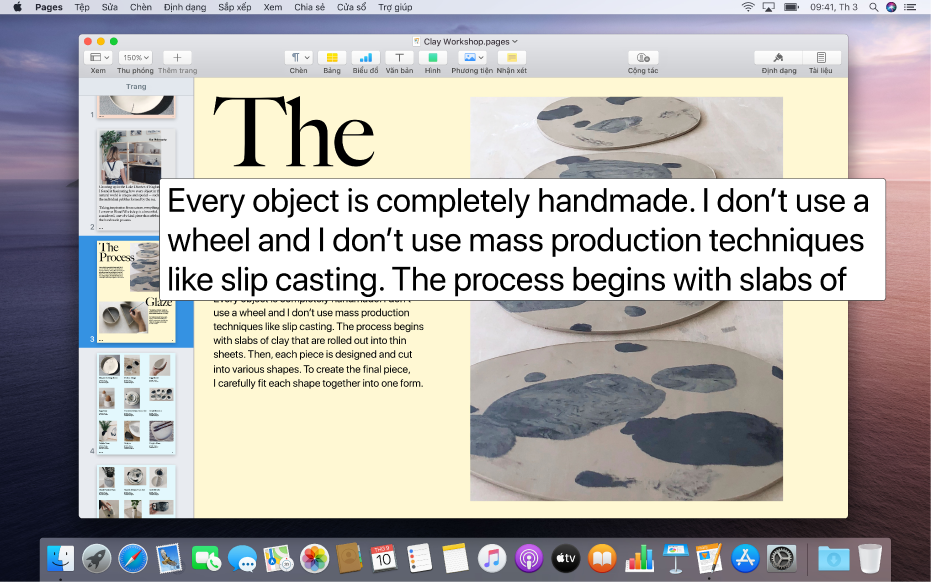Open Calendar from the Dock
936x585 pixels.
click(385, 561)
